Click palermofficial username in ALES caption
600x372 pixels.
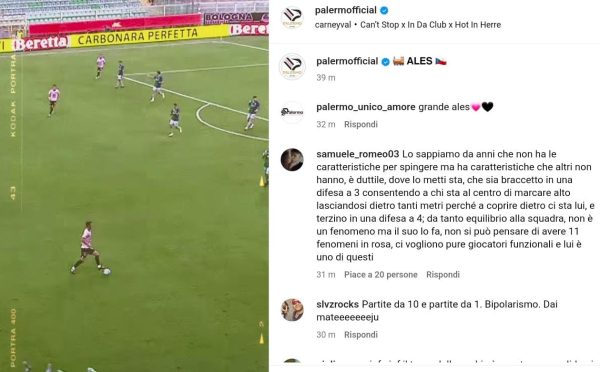(347, 61)
